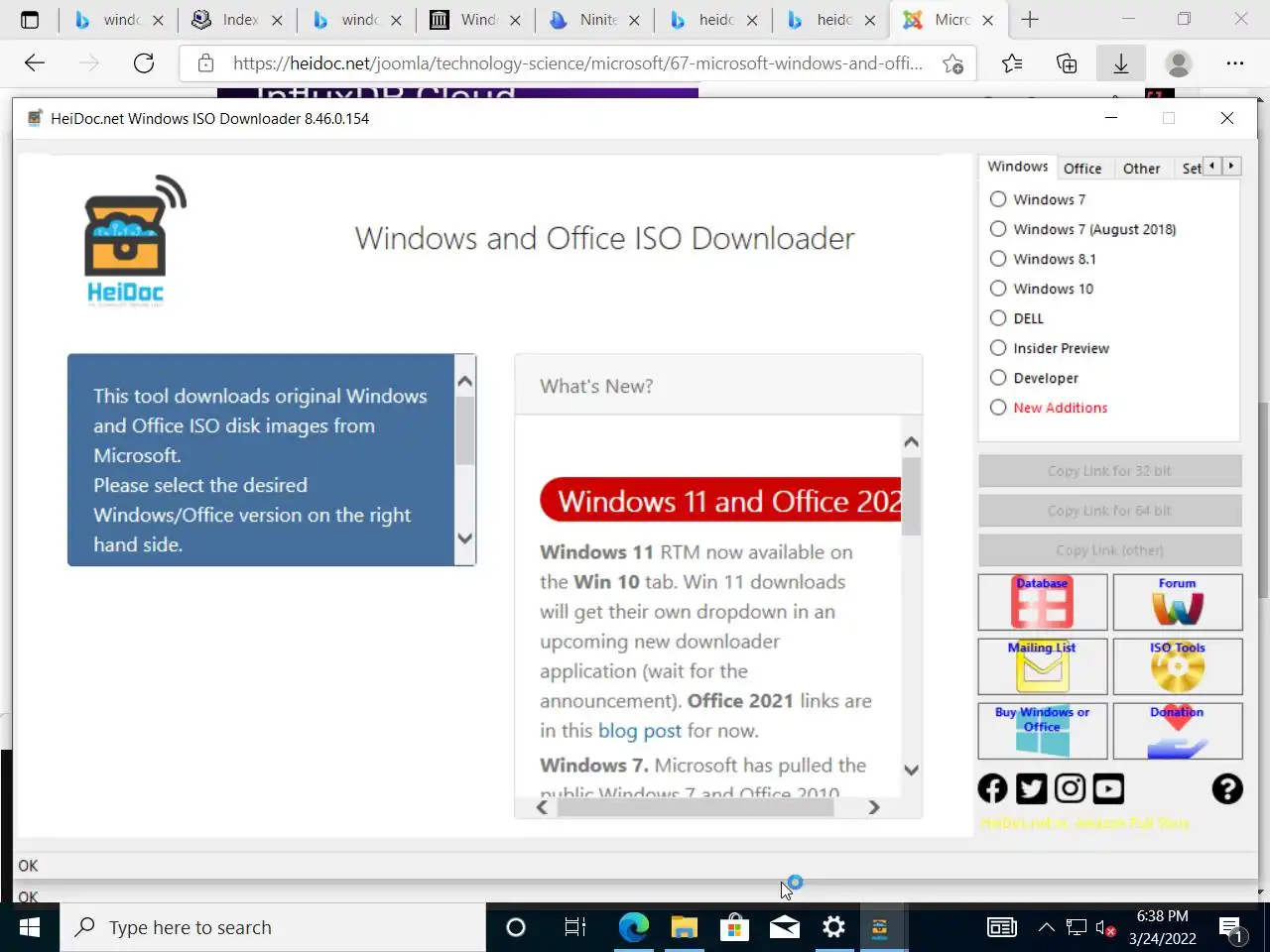Open HeiDoc Facebook page icon
Image resolution: width=1270 pixels, height=952 pixels.
click(x=992, y=788)
